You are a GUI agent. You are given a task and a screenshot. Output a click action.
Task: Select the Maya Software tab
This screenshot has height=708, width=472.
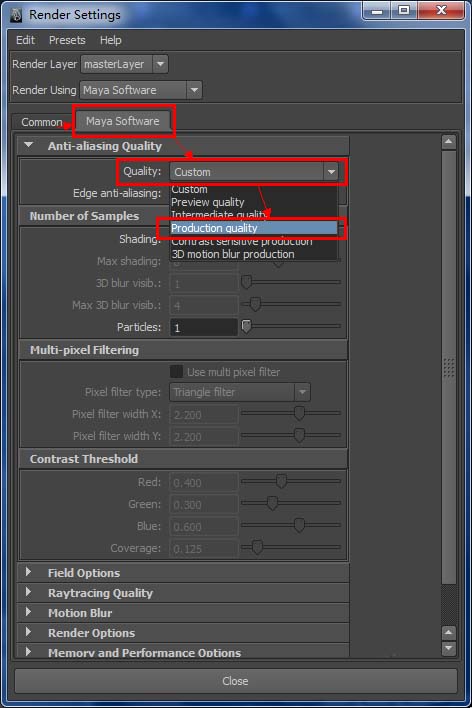122,121
